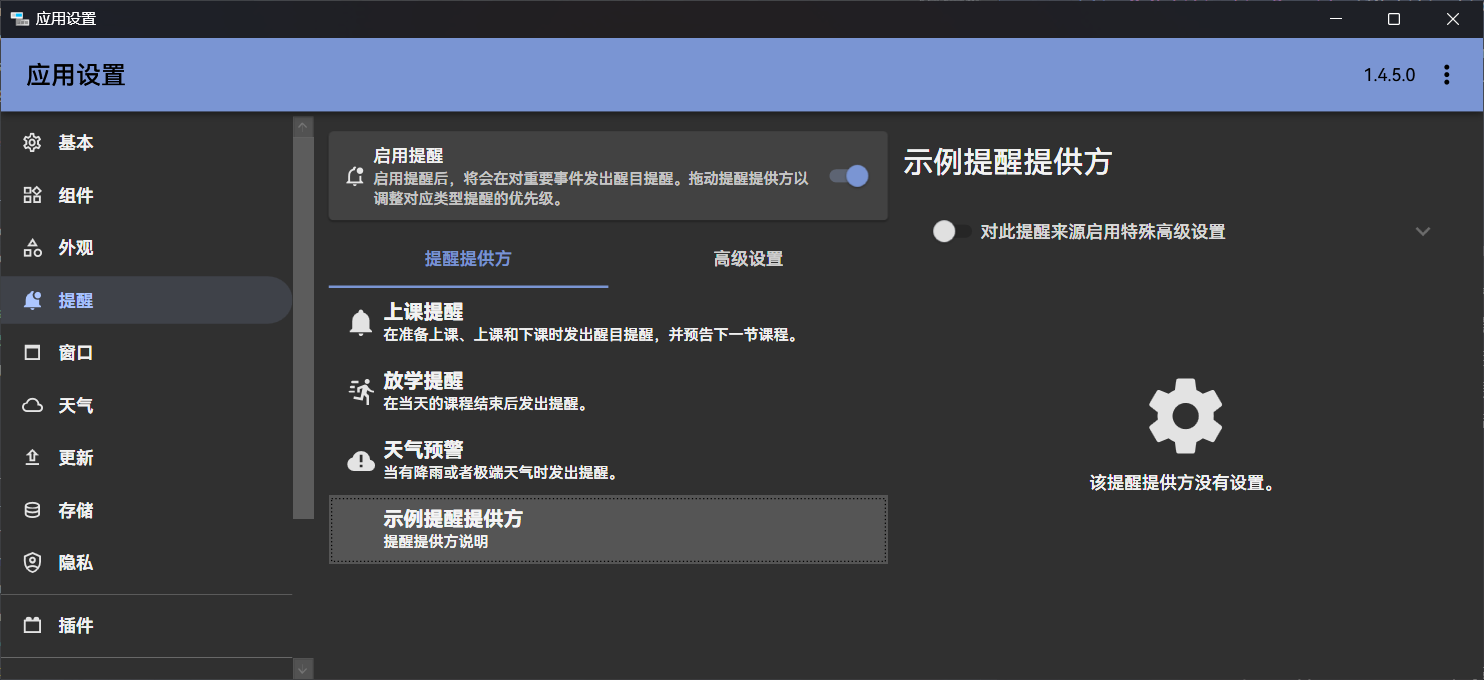Image resolution: width=1484 pixels, height=680 pixels.
Task: Click the 更新 upload icon
Action: pos(33,458)
